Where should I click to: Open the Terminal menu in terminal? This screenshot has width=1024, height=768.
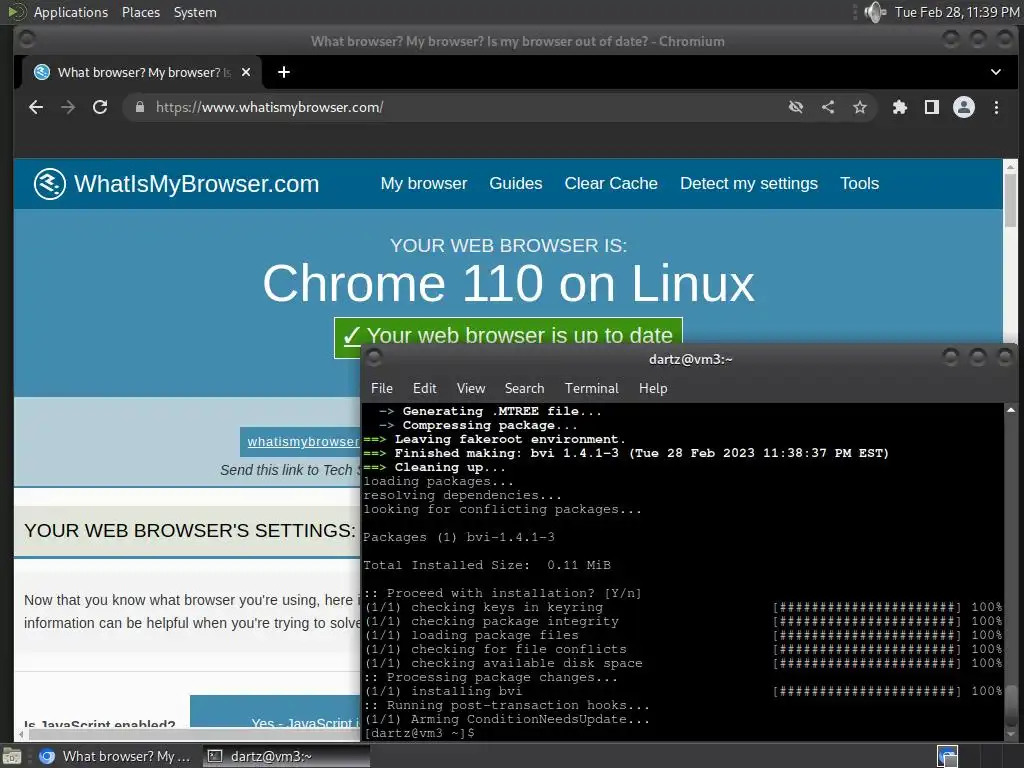tap(591, 388)
